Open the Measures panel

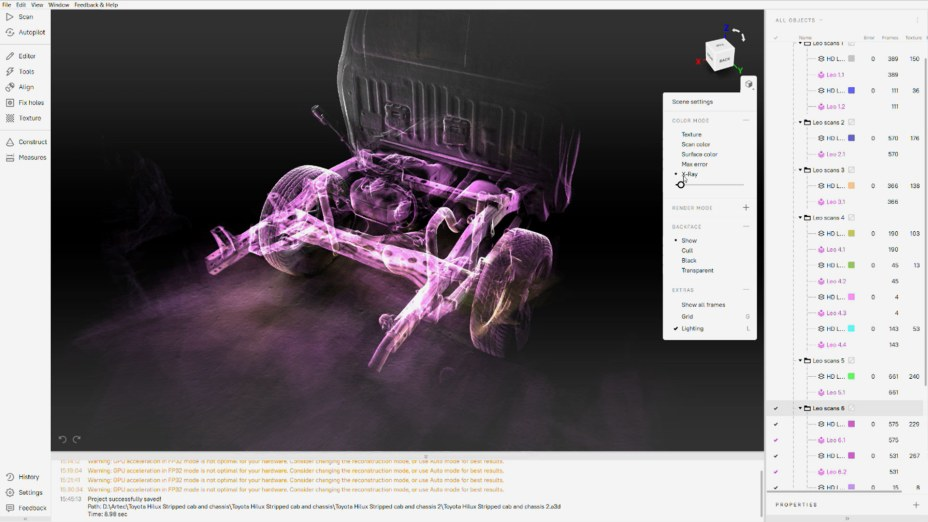(x=31, y=157)
